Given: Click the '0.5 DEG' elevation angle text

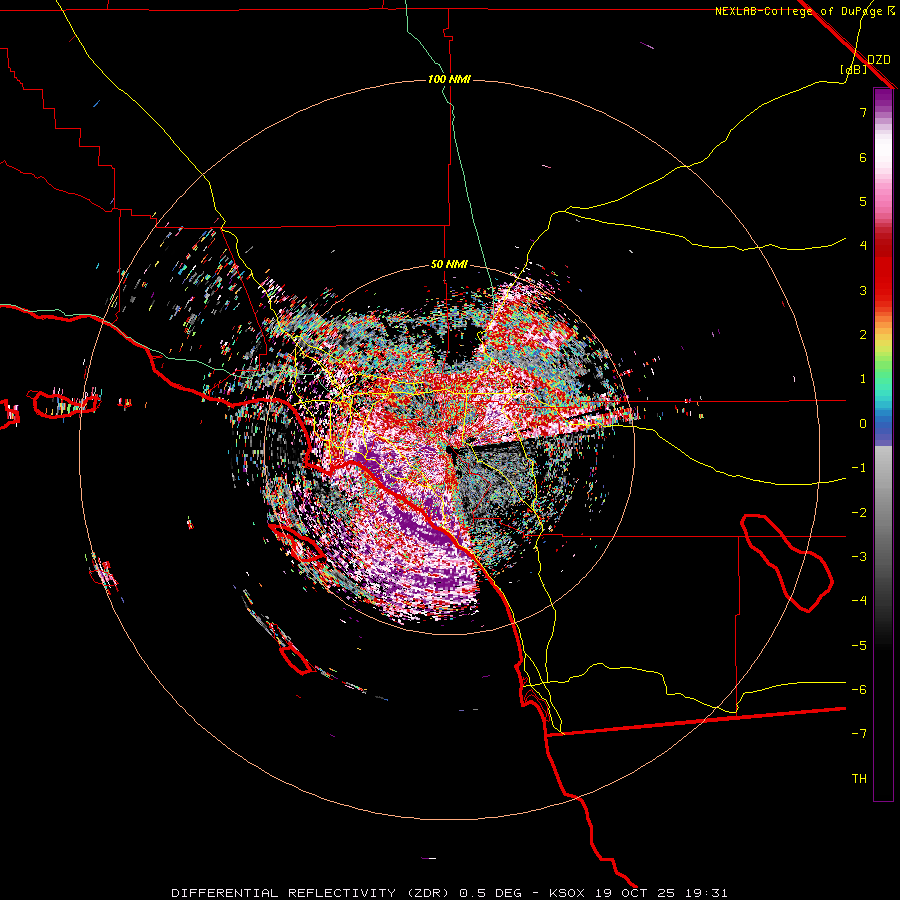Looking at the screenshot, I should [x=490, y=893].
